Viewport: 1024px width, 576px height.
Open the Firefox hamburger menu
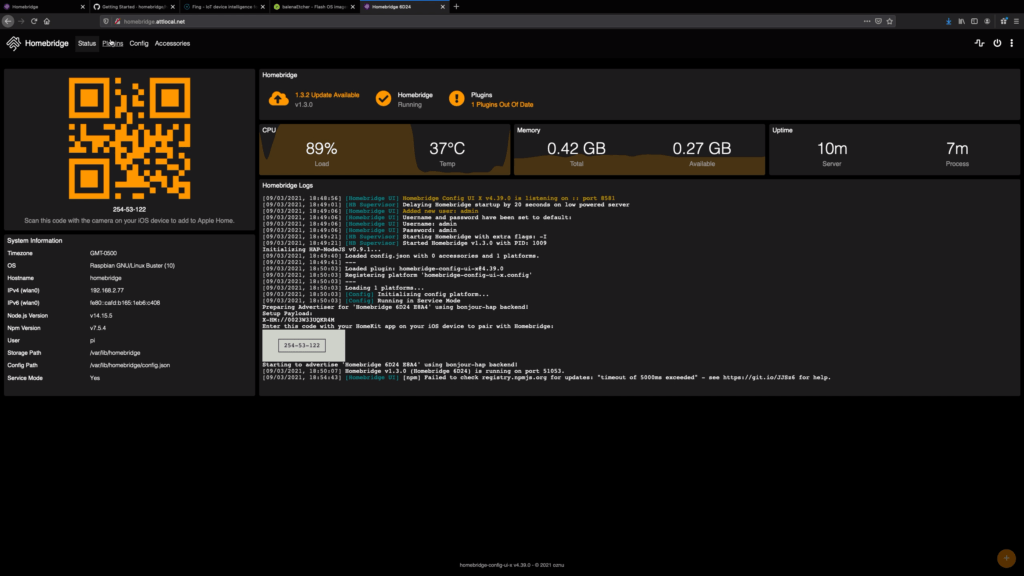(1016, 22)
